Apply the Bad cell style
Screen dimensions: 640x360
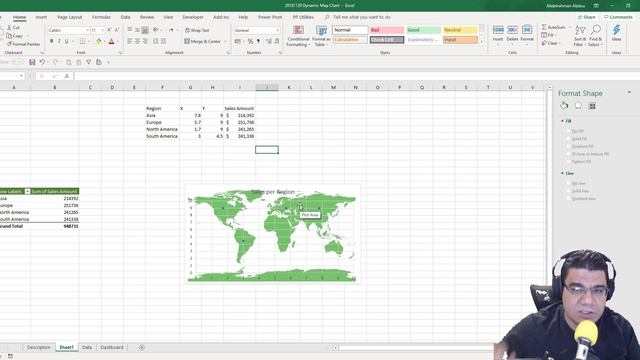point(387,30)
